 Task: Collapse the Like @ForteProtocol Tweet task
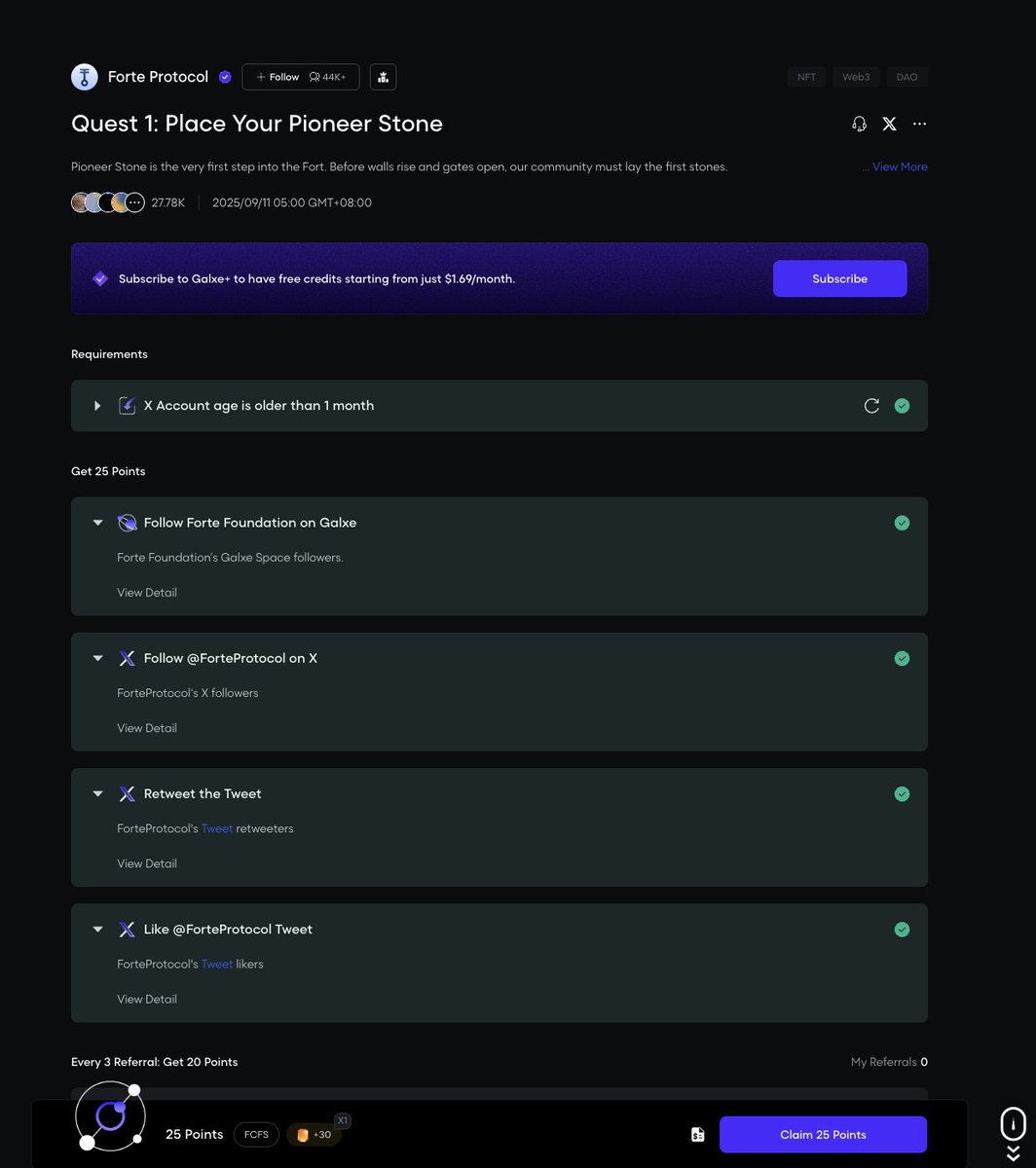click(97, 930)
